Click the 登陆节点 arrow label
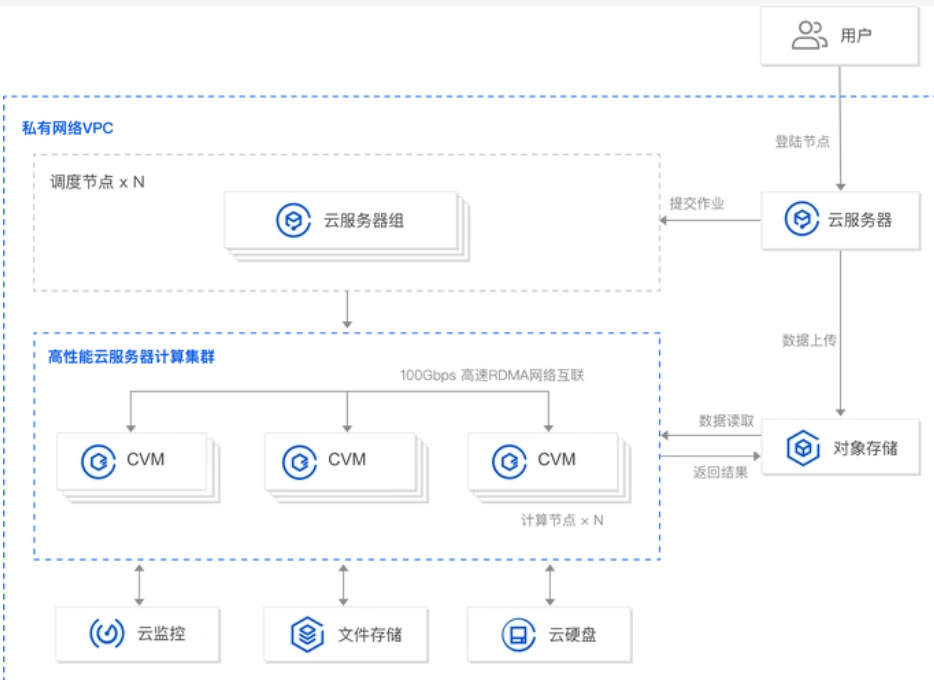Screen dimensions: 934x680 click(x=802, y=141)
